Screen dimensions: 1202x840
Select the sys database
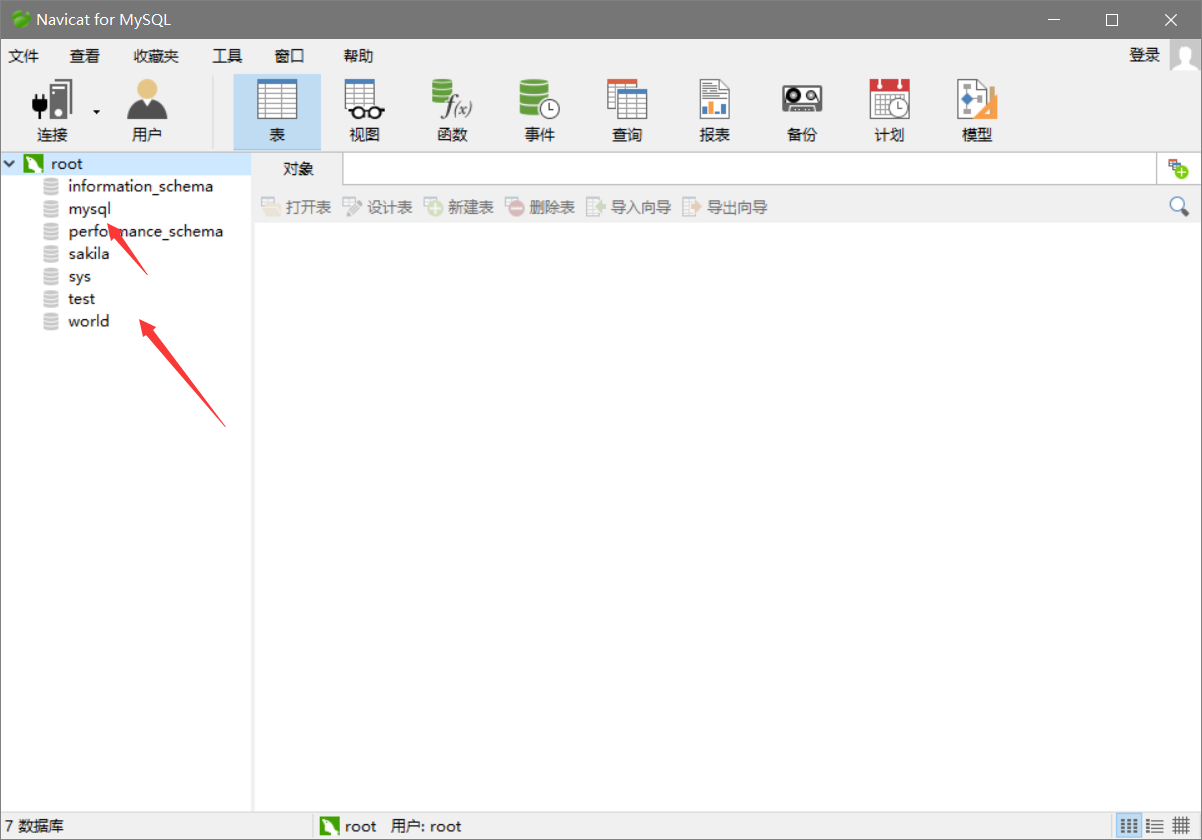point(80,276)
